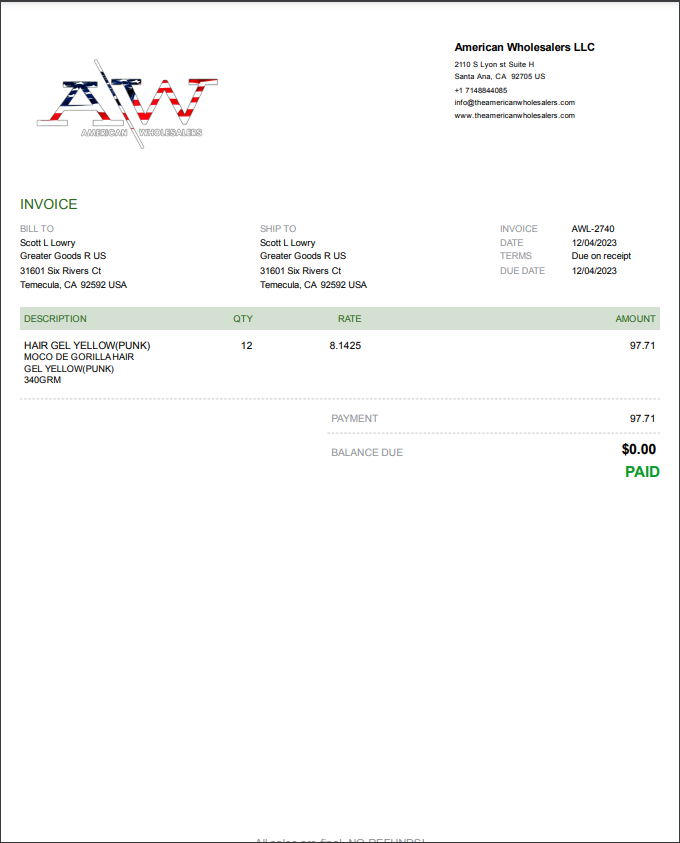Select the invoice number AWL-2740

pyautogui.click(x=593, y=228)
